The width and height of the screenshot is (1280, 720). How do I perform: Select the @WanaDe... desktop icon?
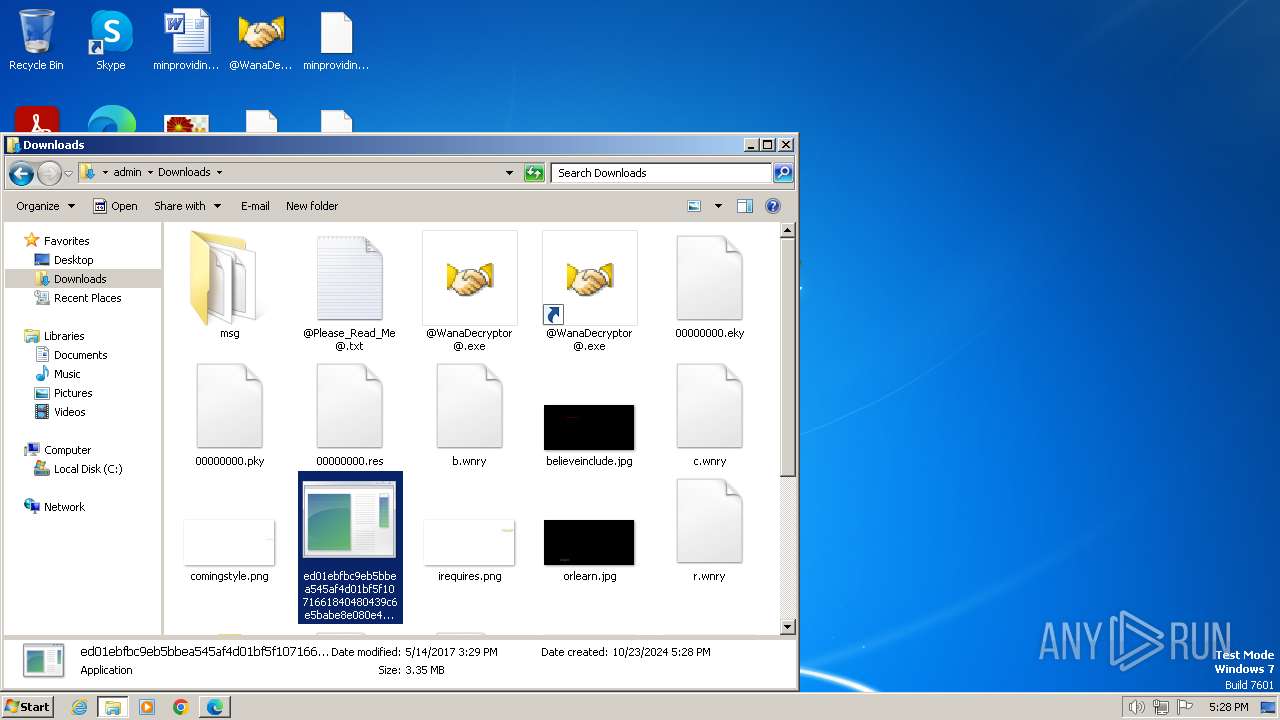[261, 40]
